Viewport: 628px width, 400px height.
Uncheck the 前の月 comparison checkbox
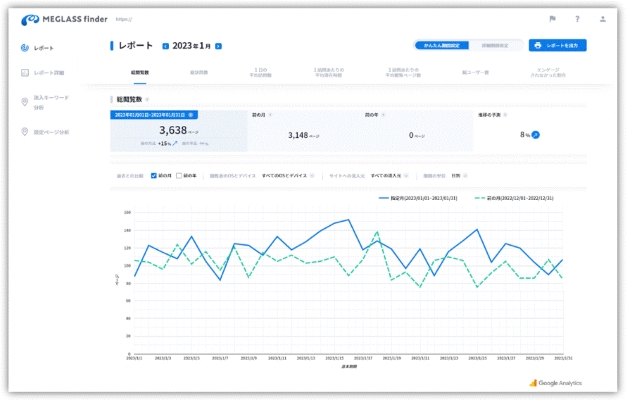153,176
